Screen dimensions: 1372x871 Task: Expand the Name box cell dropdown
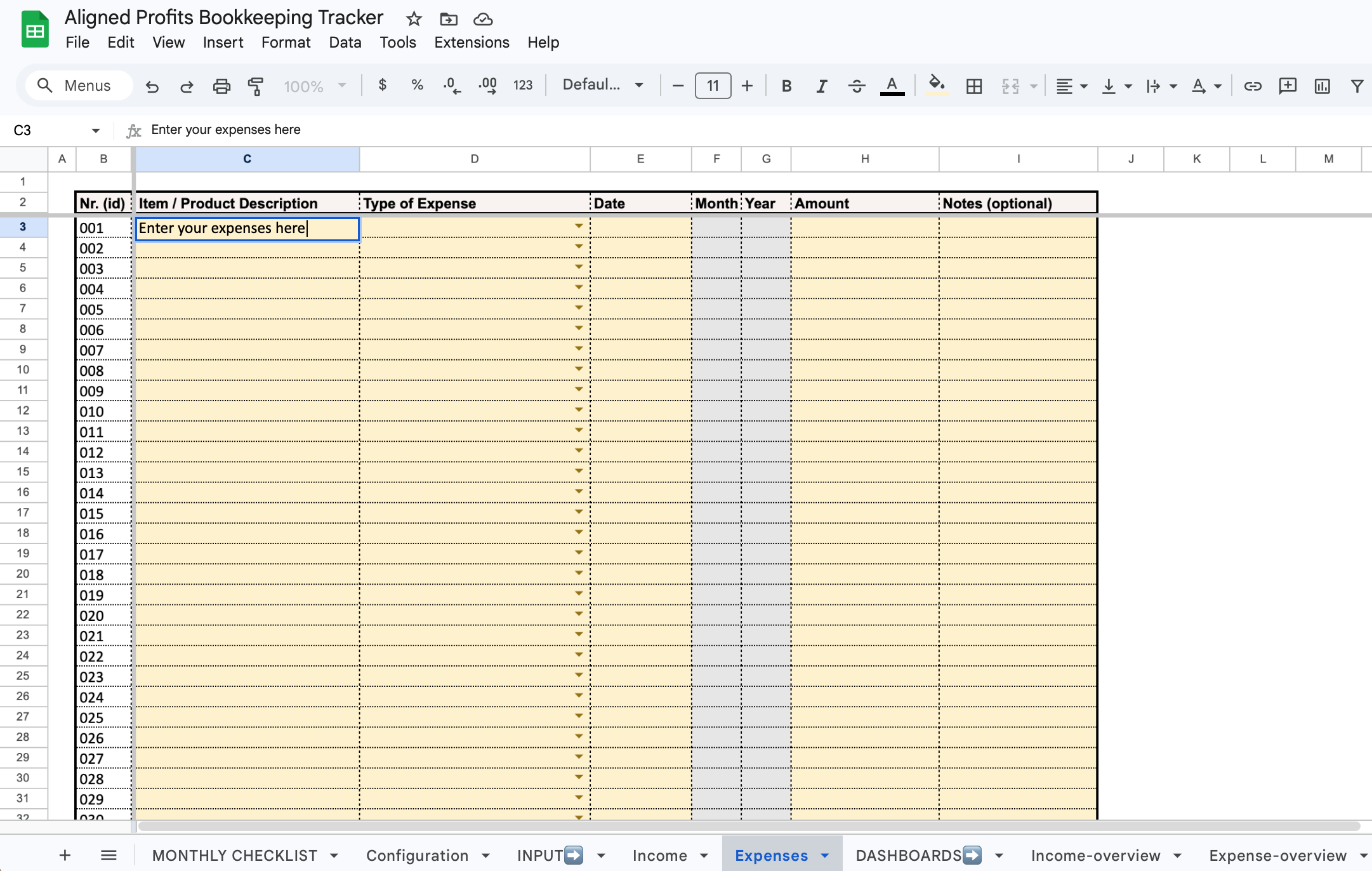pyautogui.click(x=95, y=130)
